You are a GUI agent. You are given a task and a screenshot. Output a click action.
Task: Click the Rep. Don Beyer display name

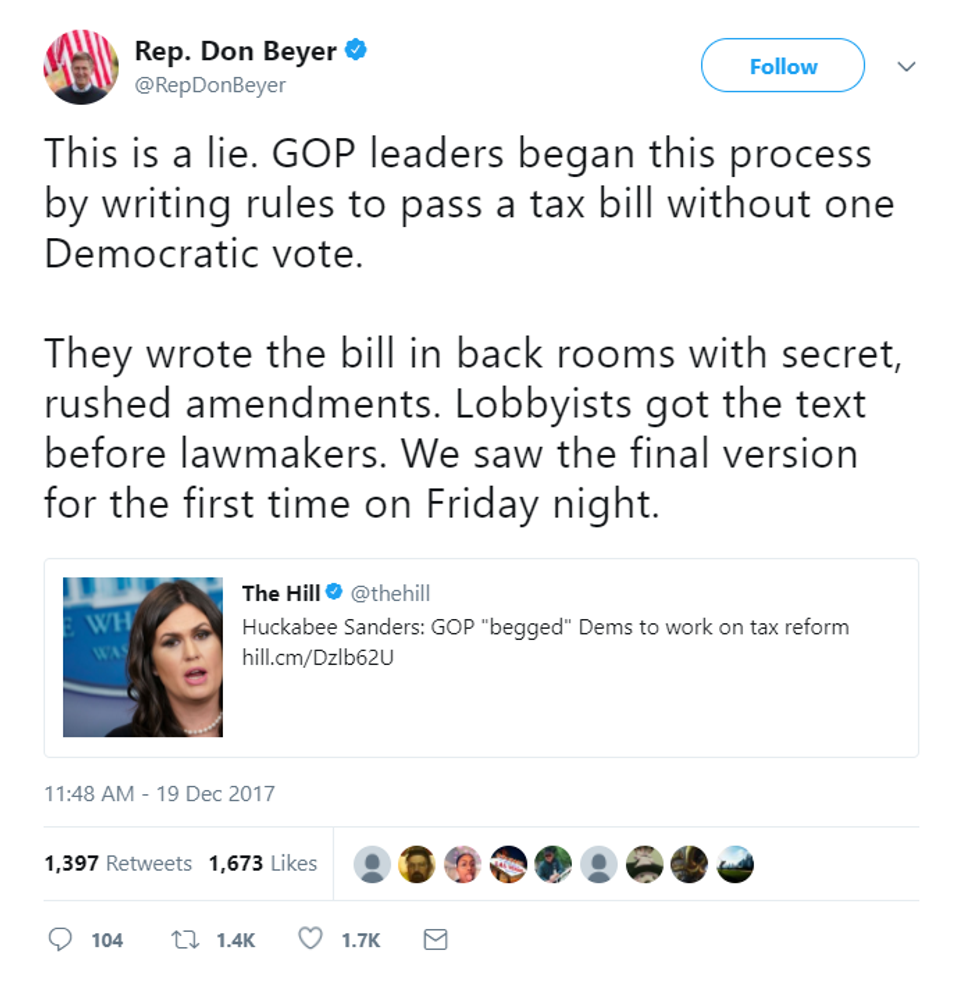point(236,52)
